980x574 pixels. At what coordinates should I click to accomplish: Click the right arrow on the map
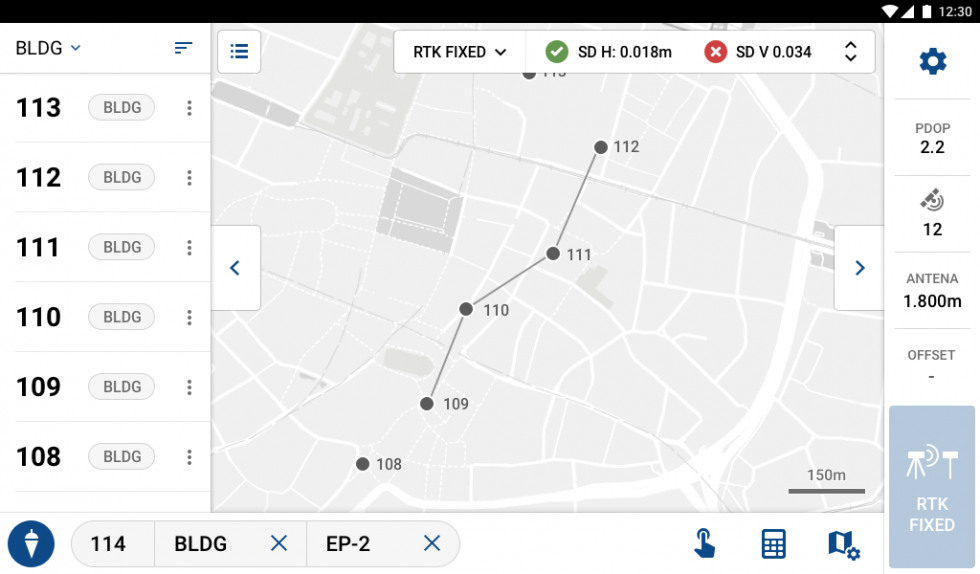click(x=859, y=268)
